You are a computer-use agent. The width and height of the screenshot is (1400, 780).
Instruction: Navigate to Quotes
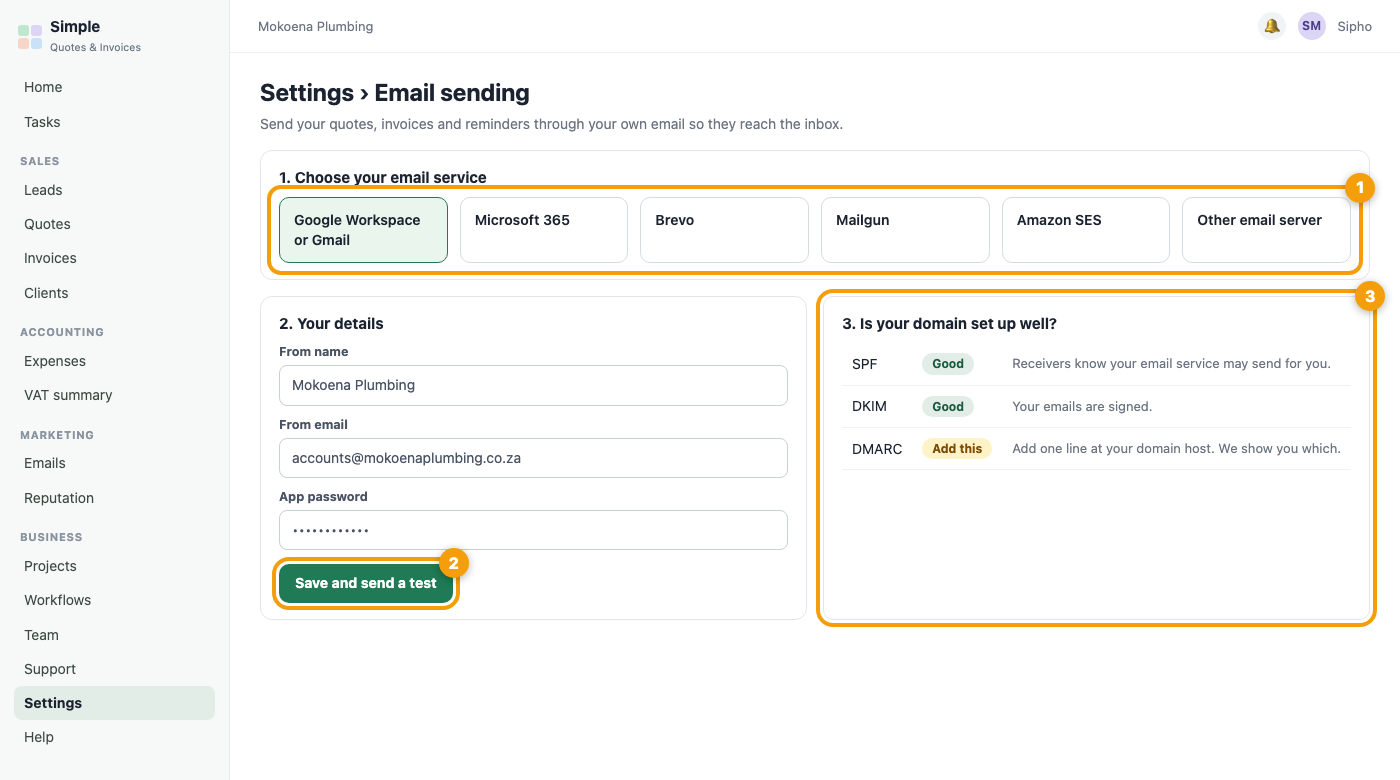pos(114,224)
